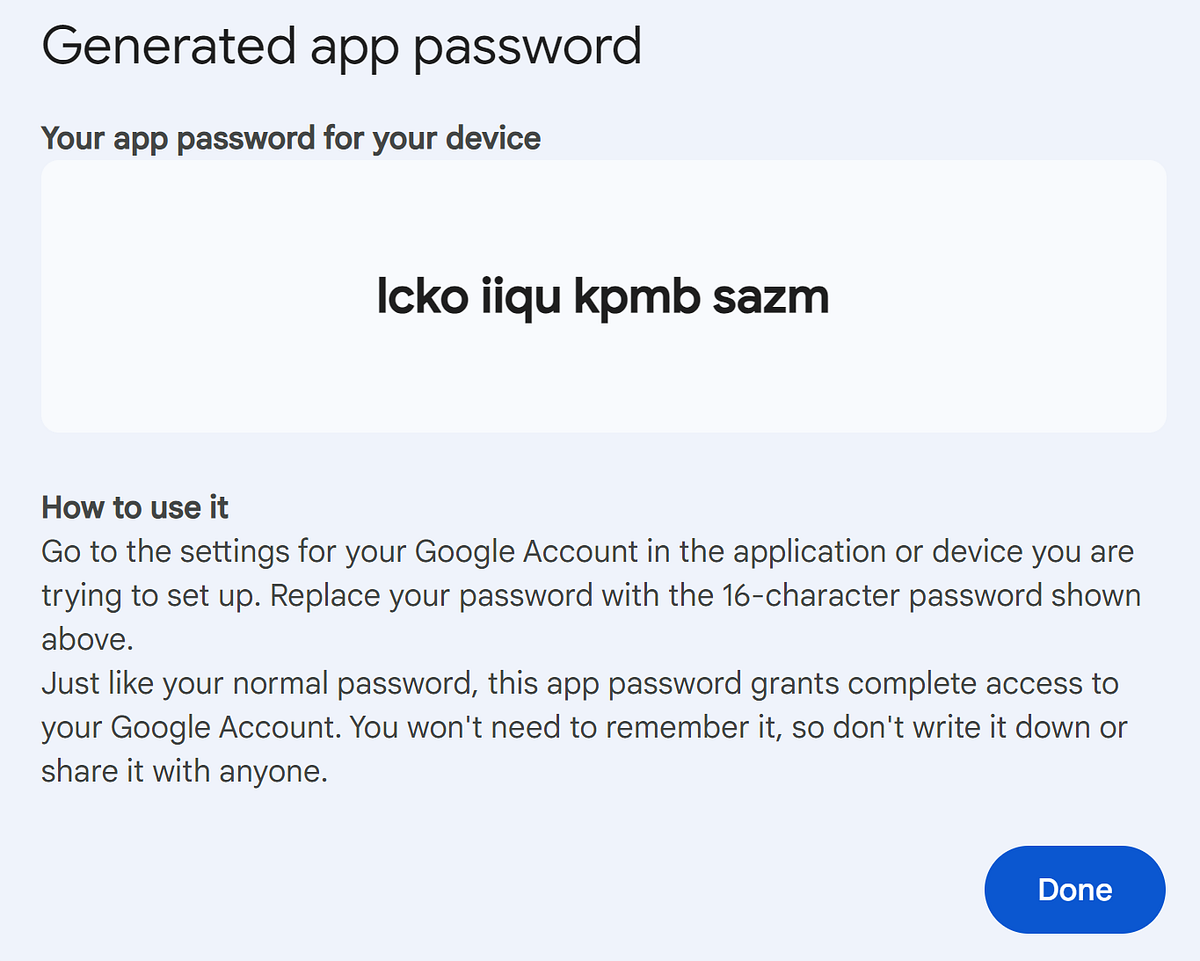Click the Your app password for your device label
The image size is (1200, 961).
pos(290,138)
